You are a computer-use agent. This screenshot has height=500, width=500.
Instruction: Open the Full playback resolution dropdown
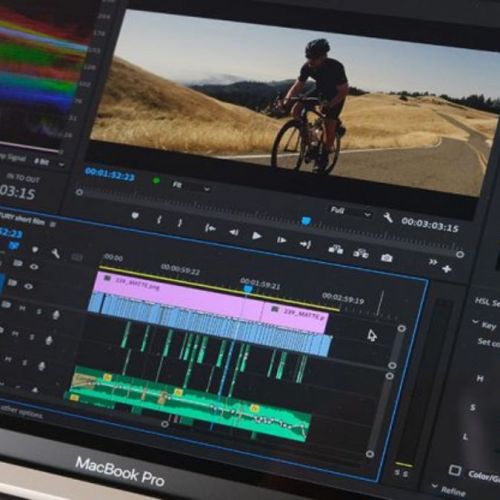(x=351, y=212)
